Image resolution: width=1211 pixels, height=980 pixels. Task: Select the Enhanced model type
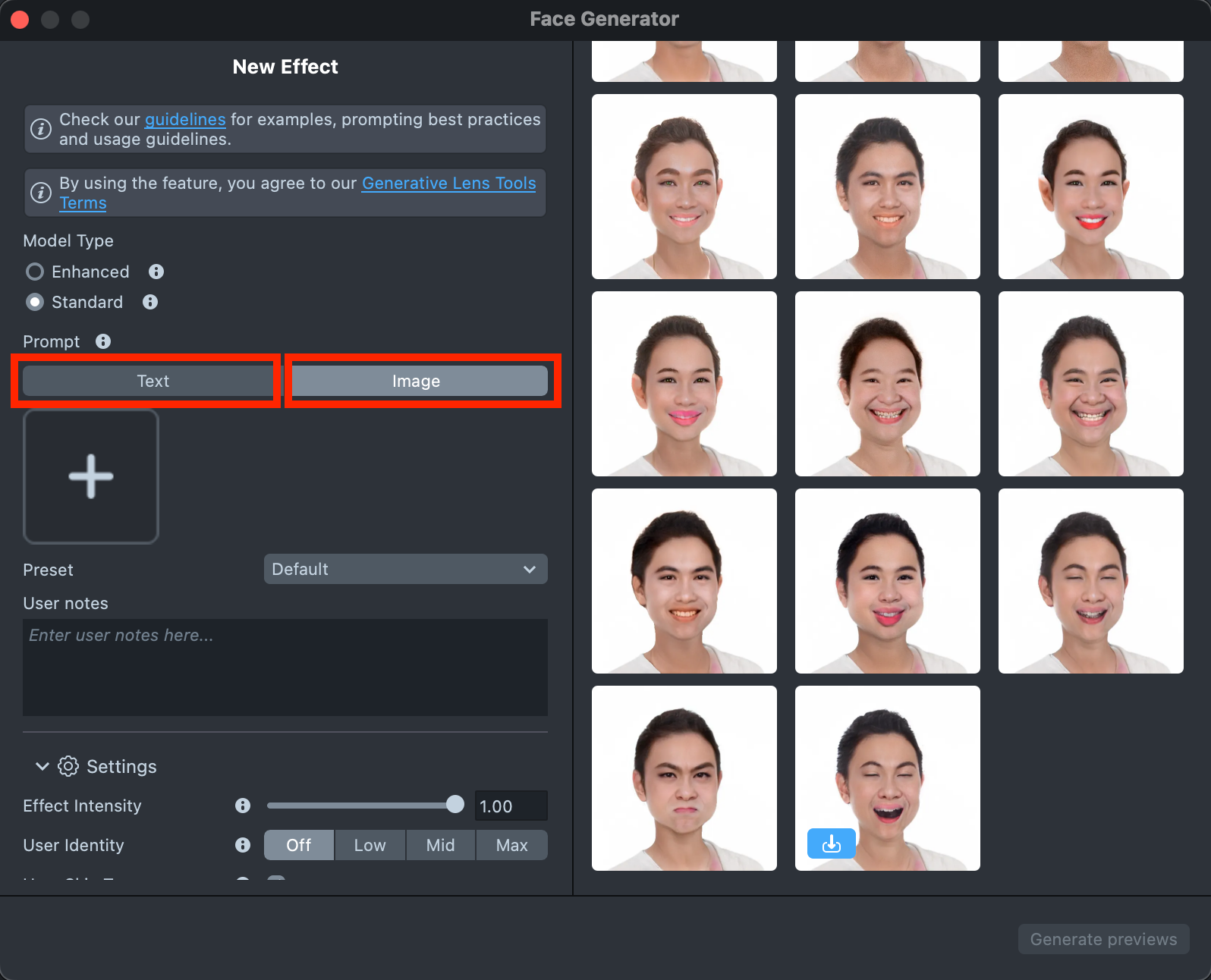(35, 272)
